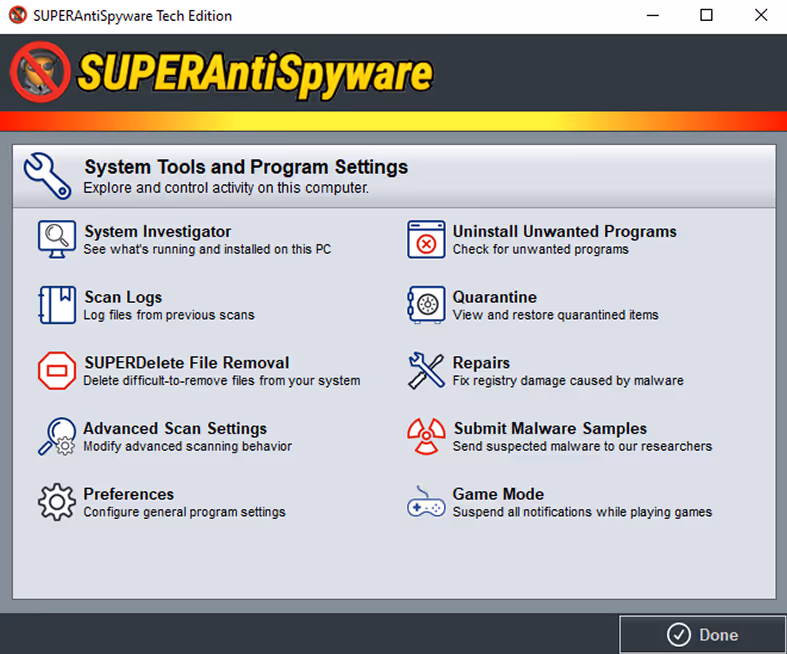787x654 pixels.
Task: Click "SUPERAntiSpyware Tech Edition" window title
Action: tap(133, 16)
